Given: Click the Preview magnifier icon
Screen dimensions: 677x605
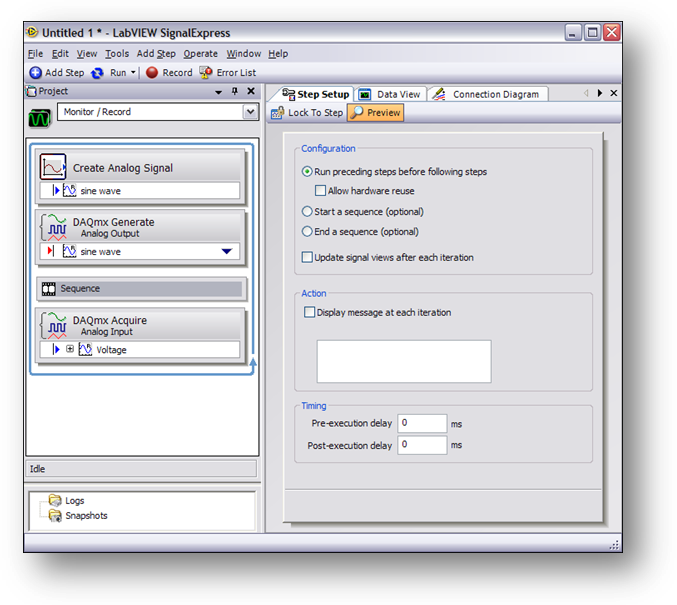Looking at the screenshot, I should click(357, 113).
